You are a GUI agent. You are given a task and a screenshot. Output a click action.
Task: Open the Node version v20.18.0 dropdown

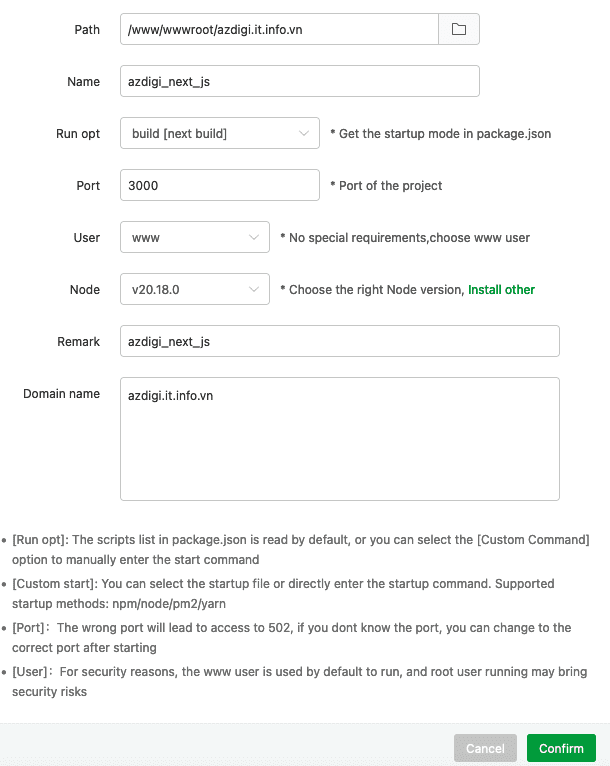point(194,289)
